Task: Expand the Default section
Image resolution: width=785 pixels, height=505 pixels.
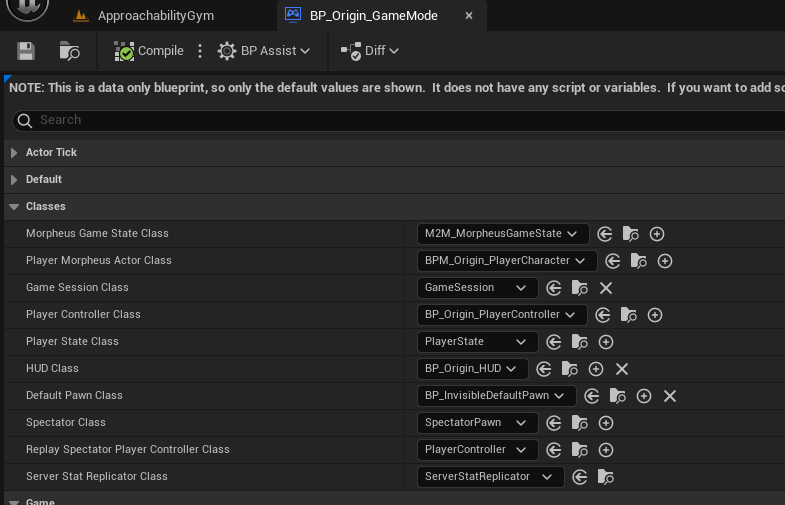Action: click(14, 179)
